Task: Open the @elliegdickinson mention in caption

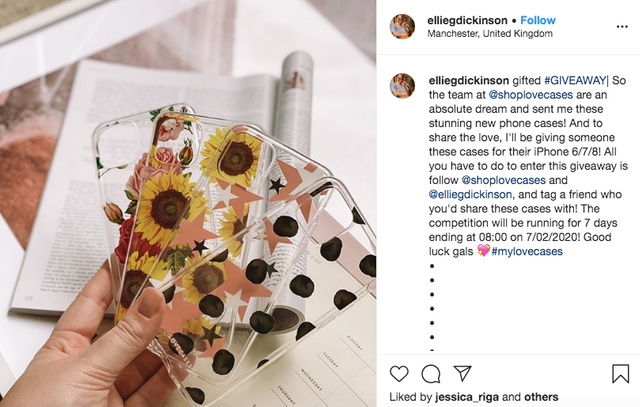Action: click(470, 194)
